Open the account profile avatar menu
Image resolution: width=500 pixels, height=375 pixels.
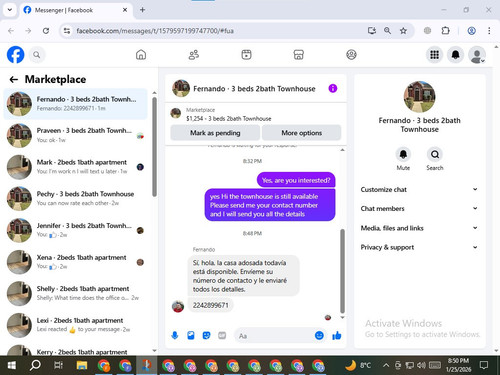click(x=477, y=55)
